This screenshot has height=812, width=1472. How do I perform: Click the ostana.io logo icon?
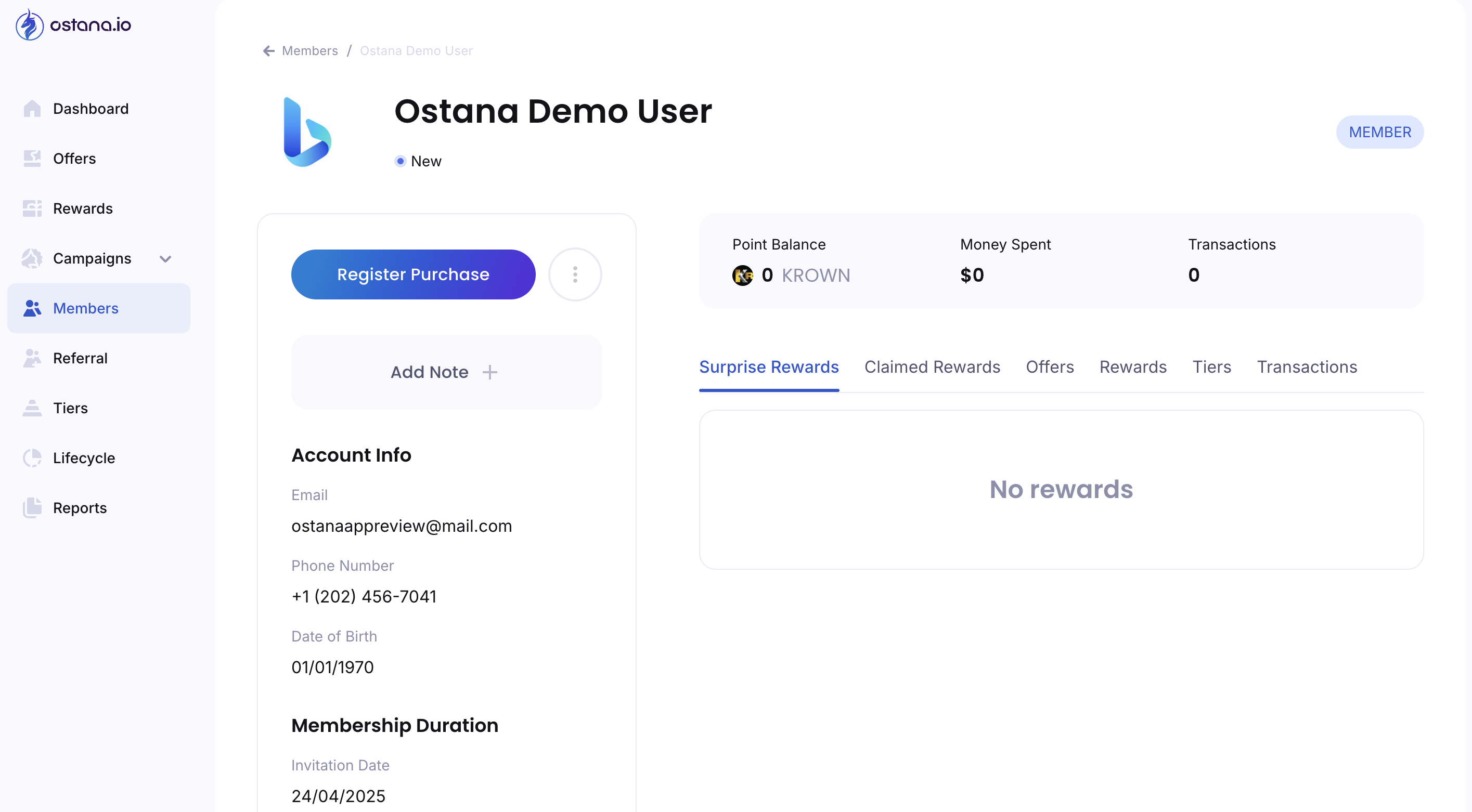pos(29,24)
